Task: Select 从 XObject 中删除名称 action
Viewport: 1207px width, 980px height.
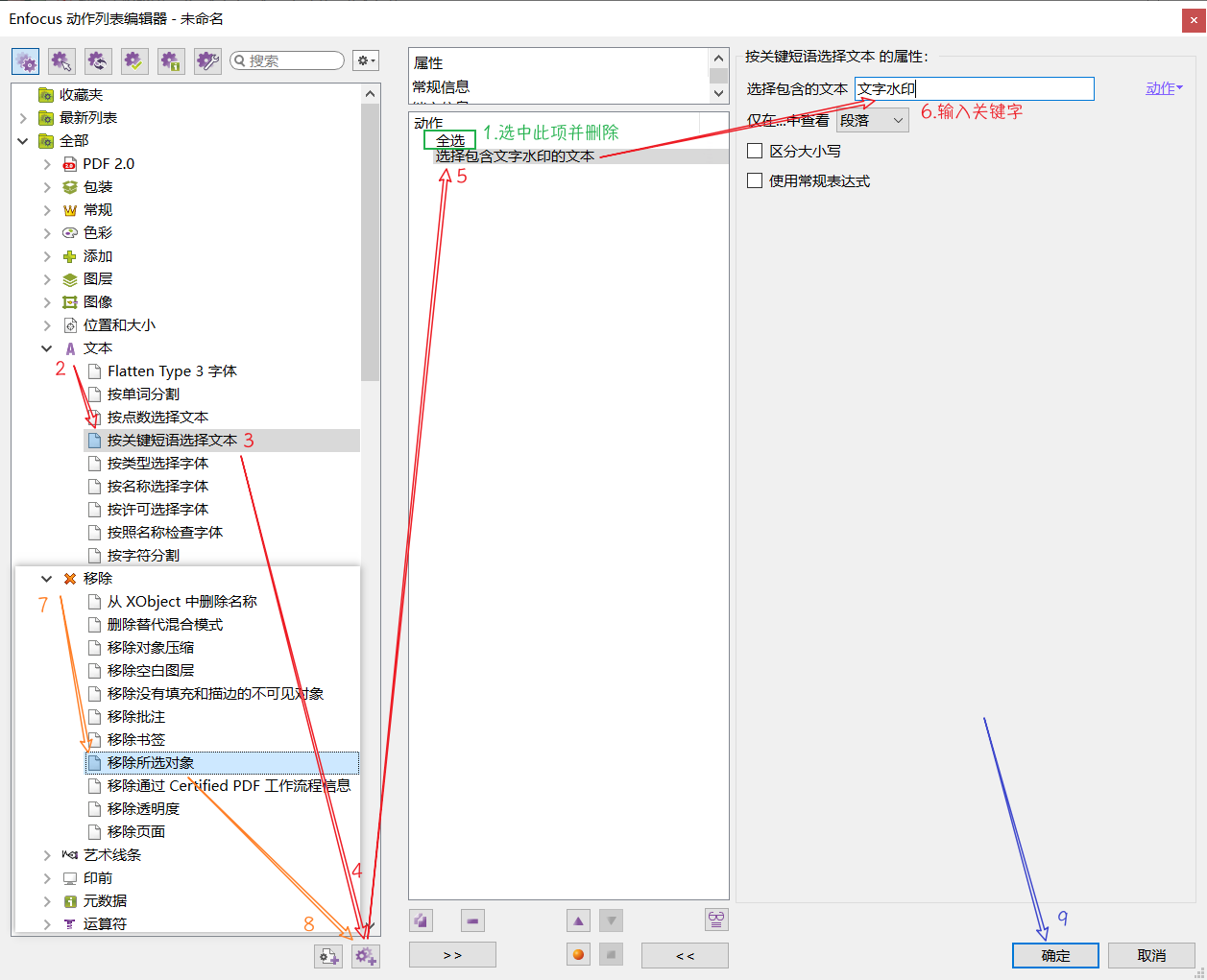Action: [x=182, y=602]
